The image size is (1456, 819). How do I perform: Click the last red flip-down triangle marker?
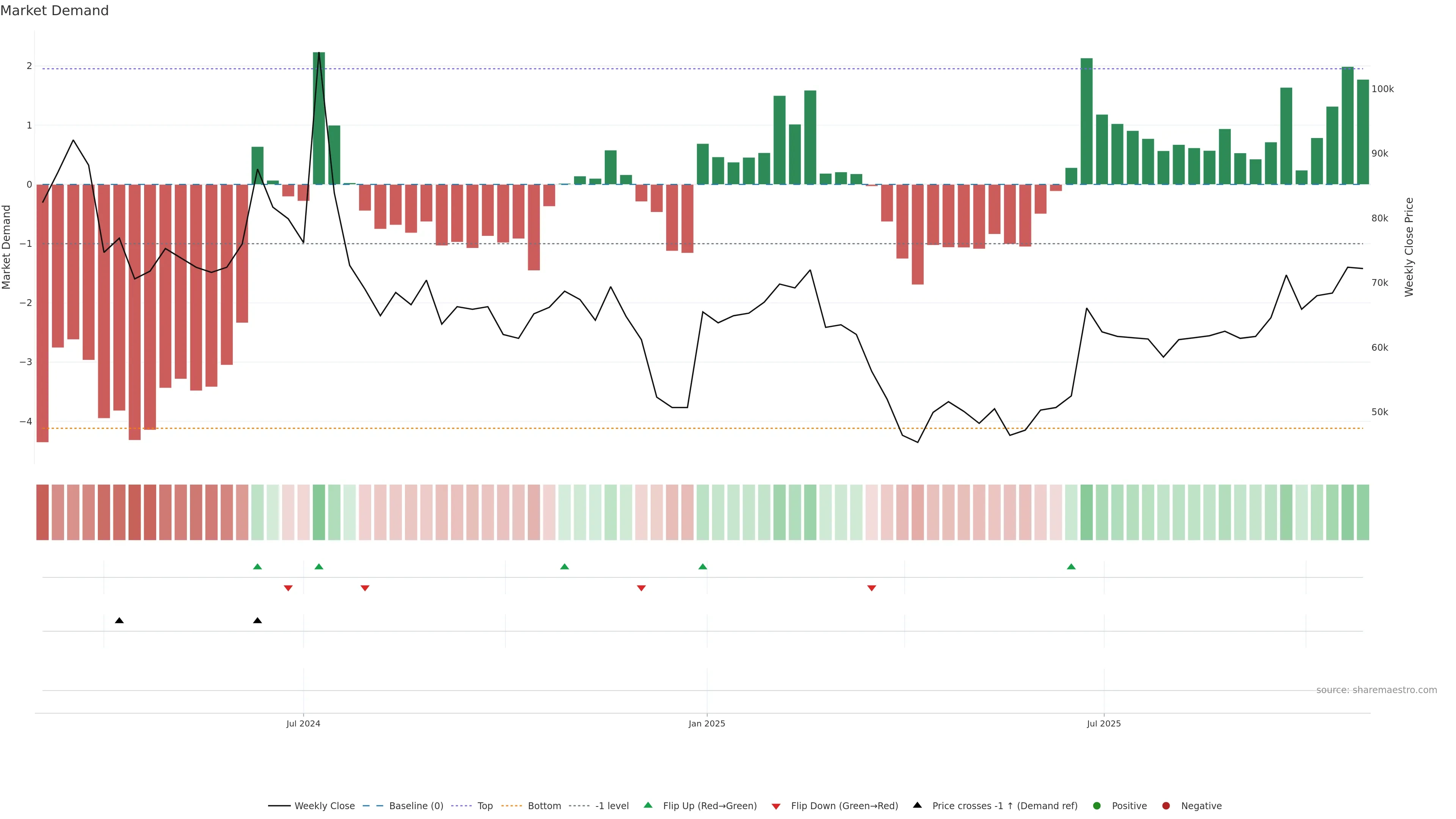click(x=872, y=588)
